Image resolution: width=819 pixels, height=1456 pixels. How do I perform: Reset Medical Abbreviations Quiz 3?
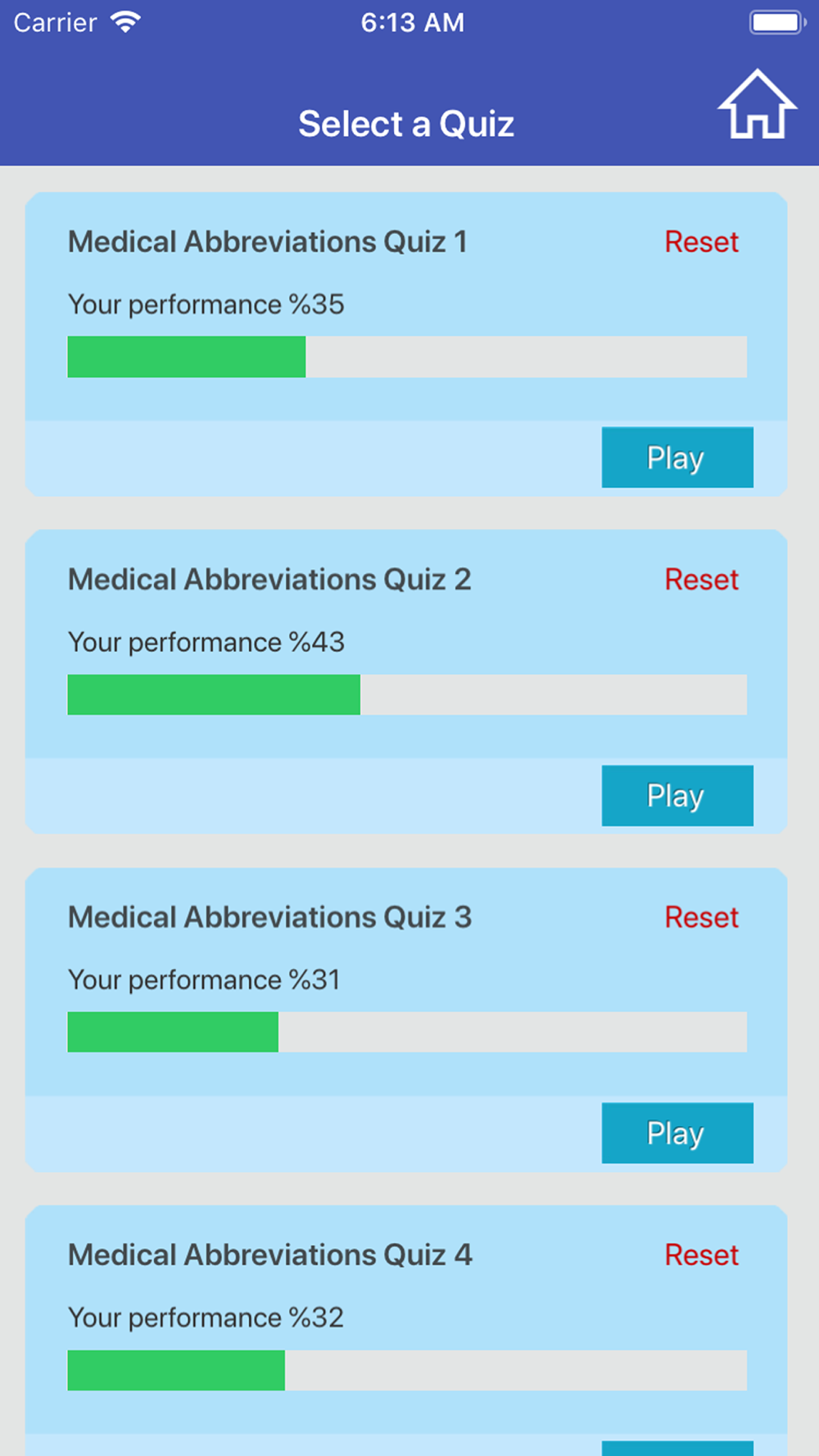tap(702, 917)
